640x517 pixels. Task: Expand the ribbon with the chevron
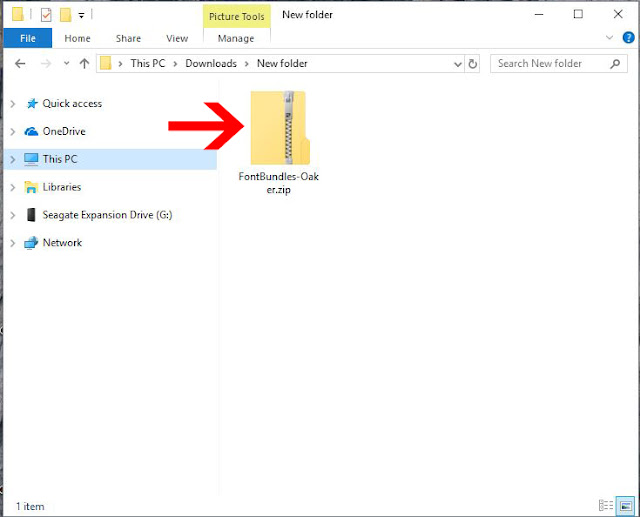(609, 38)
